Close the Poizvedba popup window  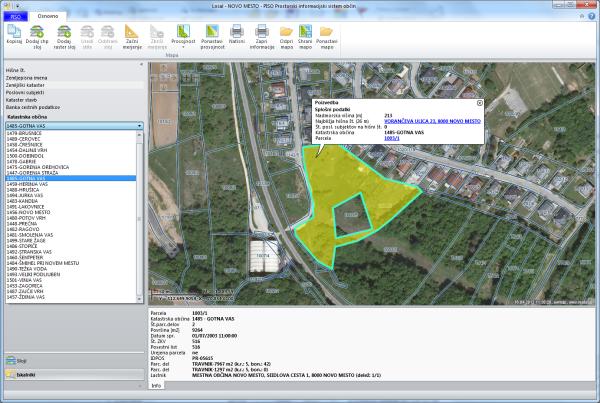pos(480,102)
